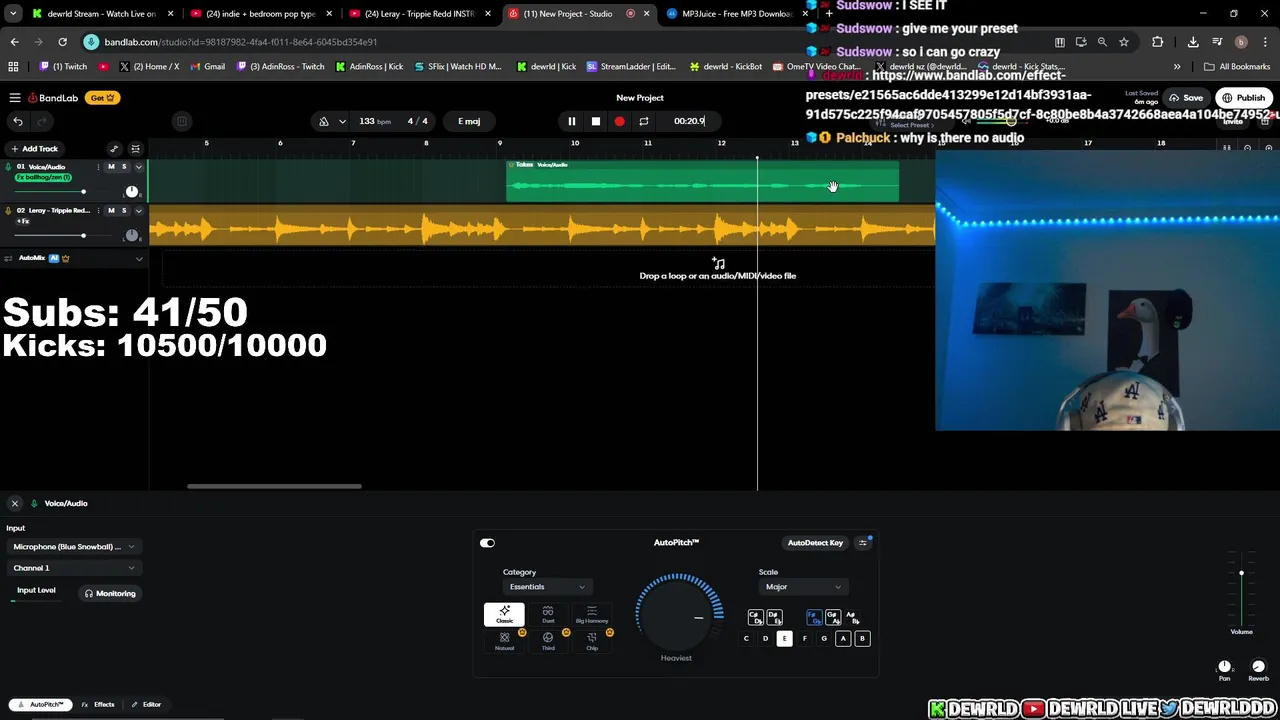Image resolution: width=1280 pixels, height=720 pixels.
Task: Open the BandLab hamburger menu
Action: (x=15, y=98)
